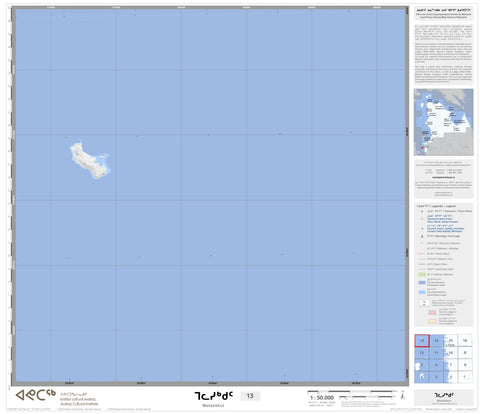
Task: Click the syllabic map title at the bottom
Action: [x=213, y=396]
